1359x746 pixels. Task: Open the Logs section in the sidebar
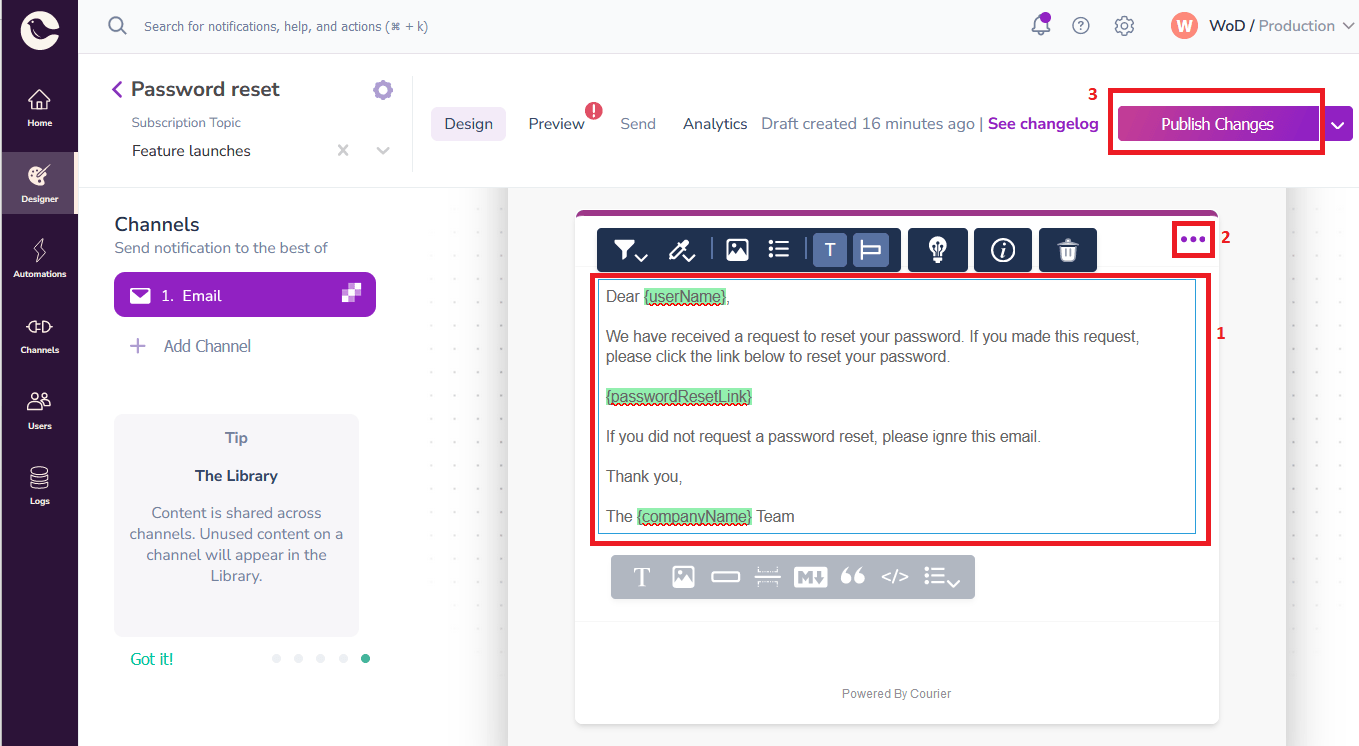coord(39,486)
